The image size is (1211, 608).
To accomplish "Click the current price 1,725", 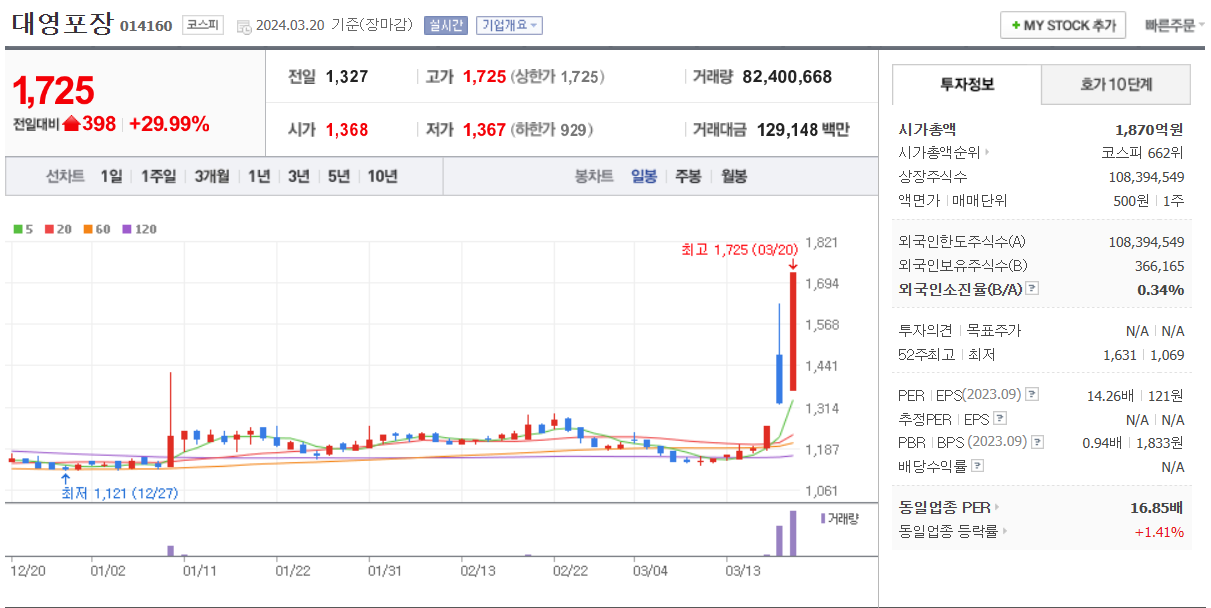I will [53, 90].
